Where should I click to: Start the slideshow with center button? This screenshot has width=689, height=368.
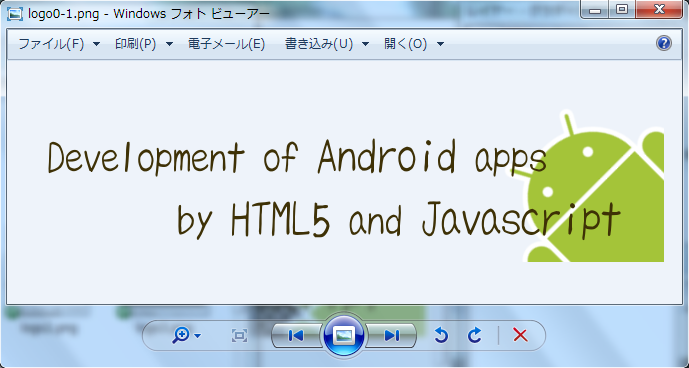coord(344,336)
